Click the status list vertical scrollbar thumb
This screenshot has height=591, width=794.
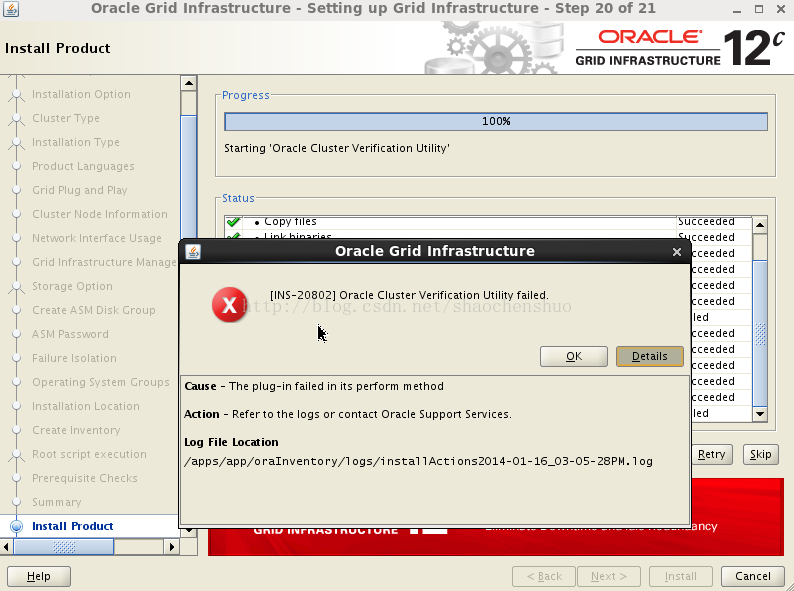click(760, 333)
